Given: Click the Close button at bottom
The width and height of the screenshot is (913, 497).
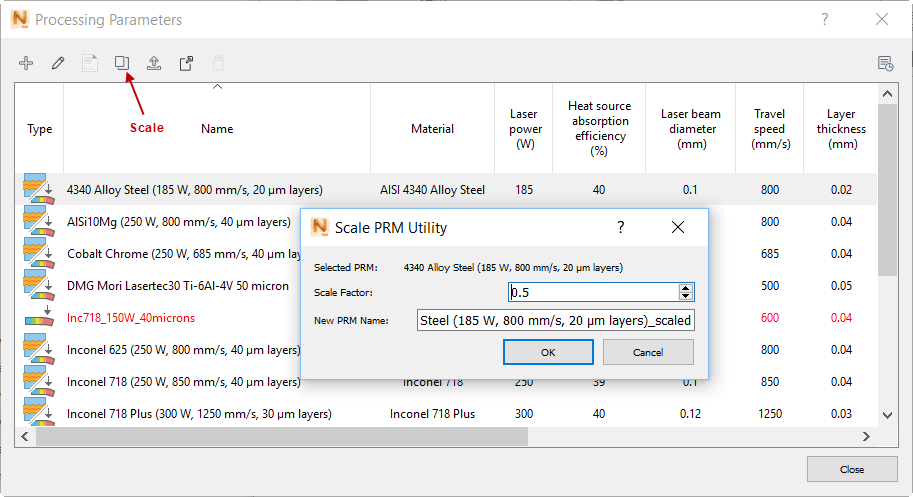Looking at the screenshot, I should pos(851,469).
